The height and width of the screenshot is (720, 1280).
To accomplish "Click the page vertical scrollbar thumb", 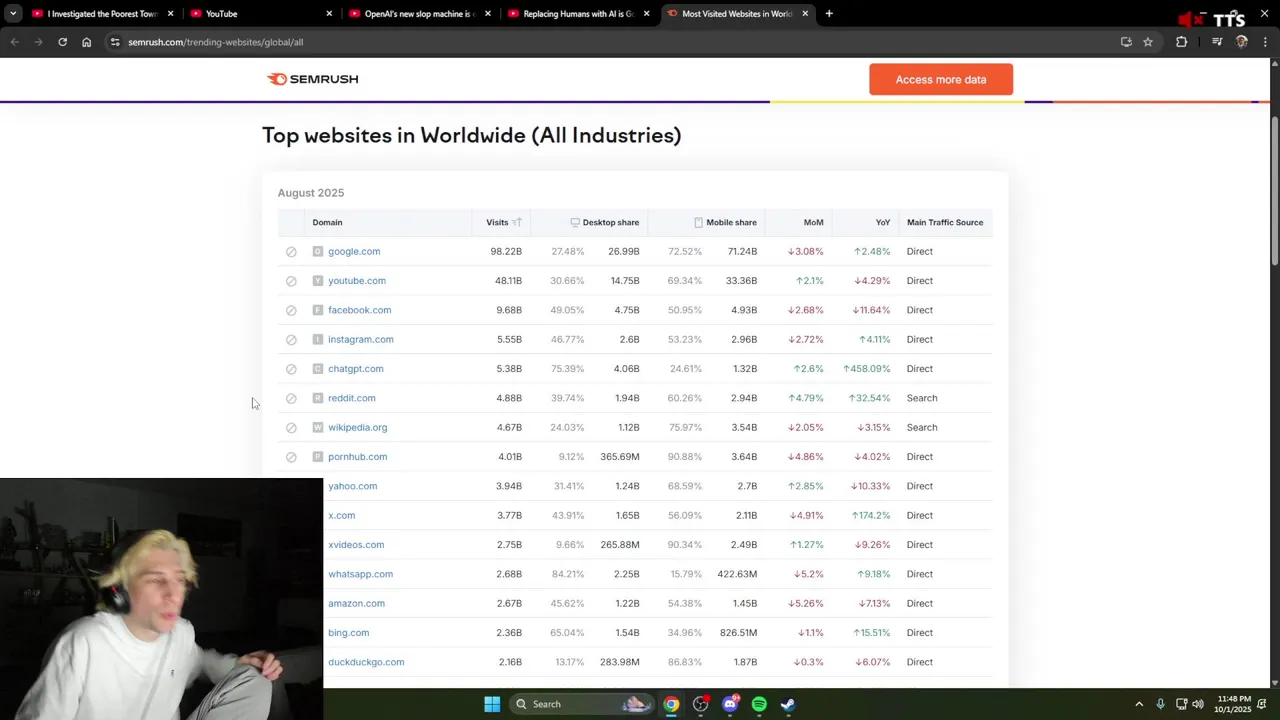I will 1274,190.
